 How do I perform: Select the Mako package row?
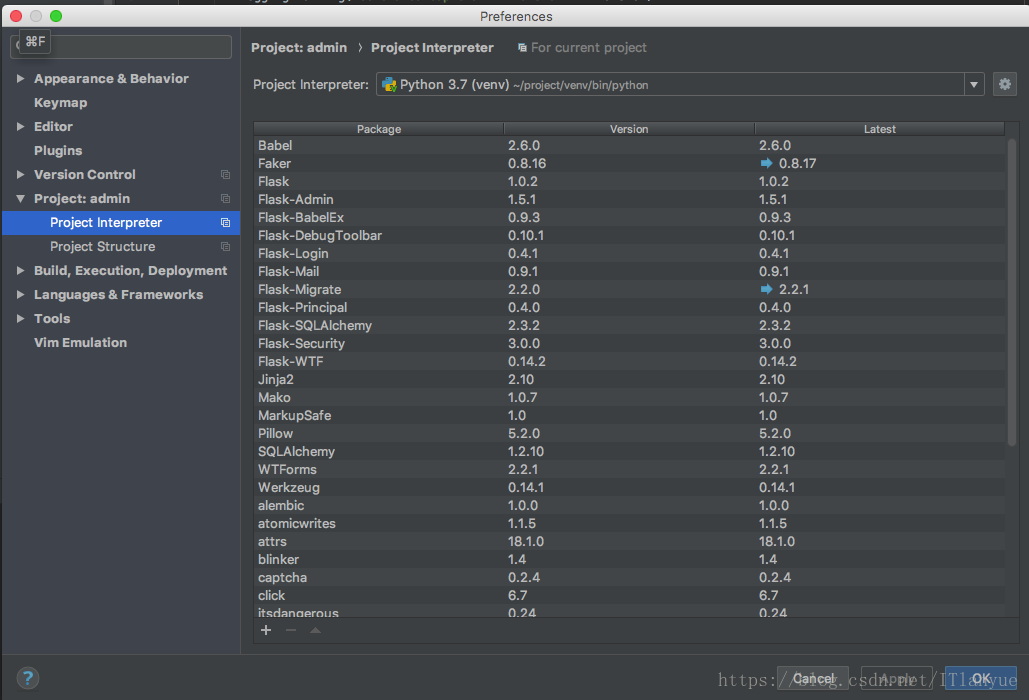[x=629, y=398]
